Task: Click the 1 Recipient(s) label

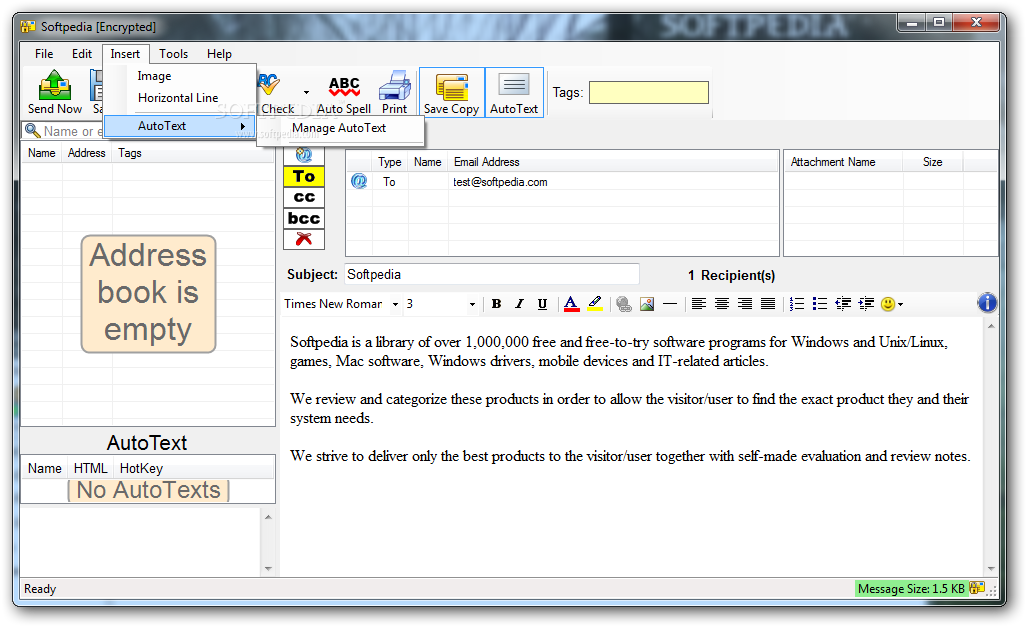Action: tap(732, 275)
